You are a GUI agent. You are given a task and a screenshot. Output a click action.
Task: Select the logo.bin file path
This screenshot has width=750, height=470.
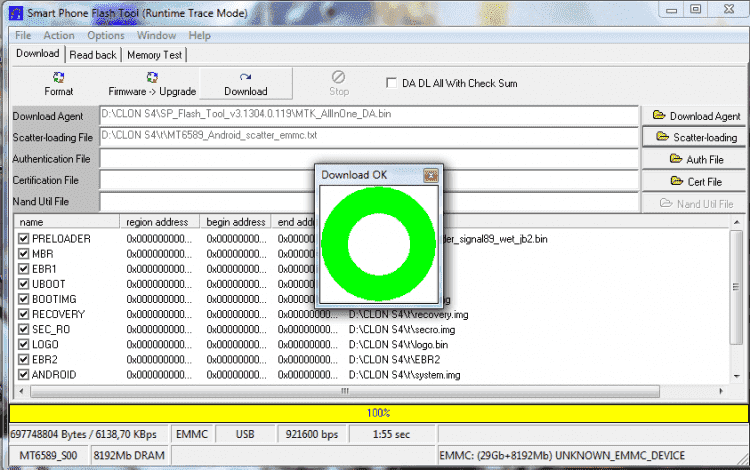398,345
